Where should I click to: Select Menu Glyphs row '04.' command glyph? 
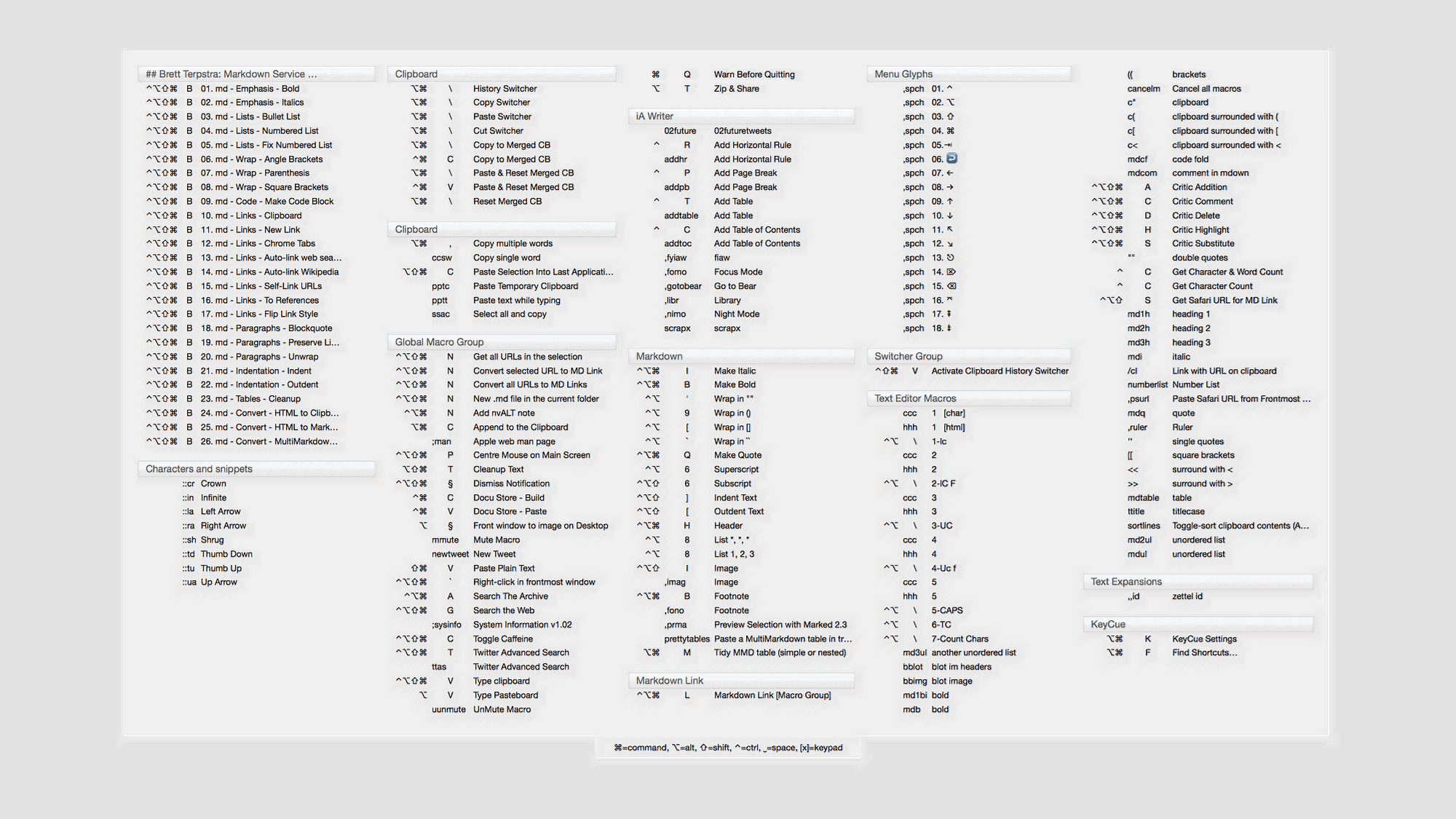[950, 131]
